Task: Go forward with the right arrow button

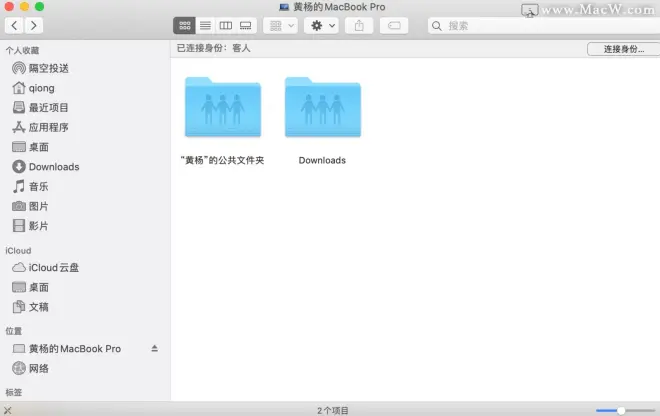Action: click(33, 26)
